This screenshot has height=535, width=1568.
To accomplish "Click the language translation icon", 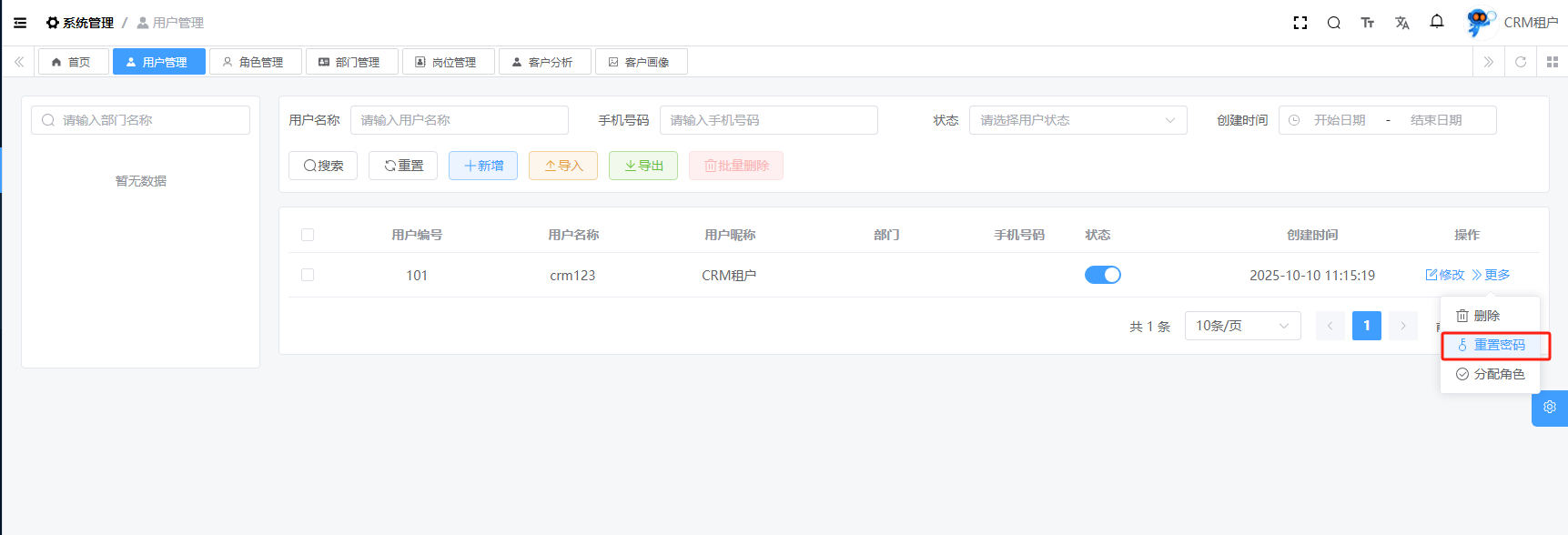I will tap(1402, 23).
